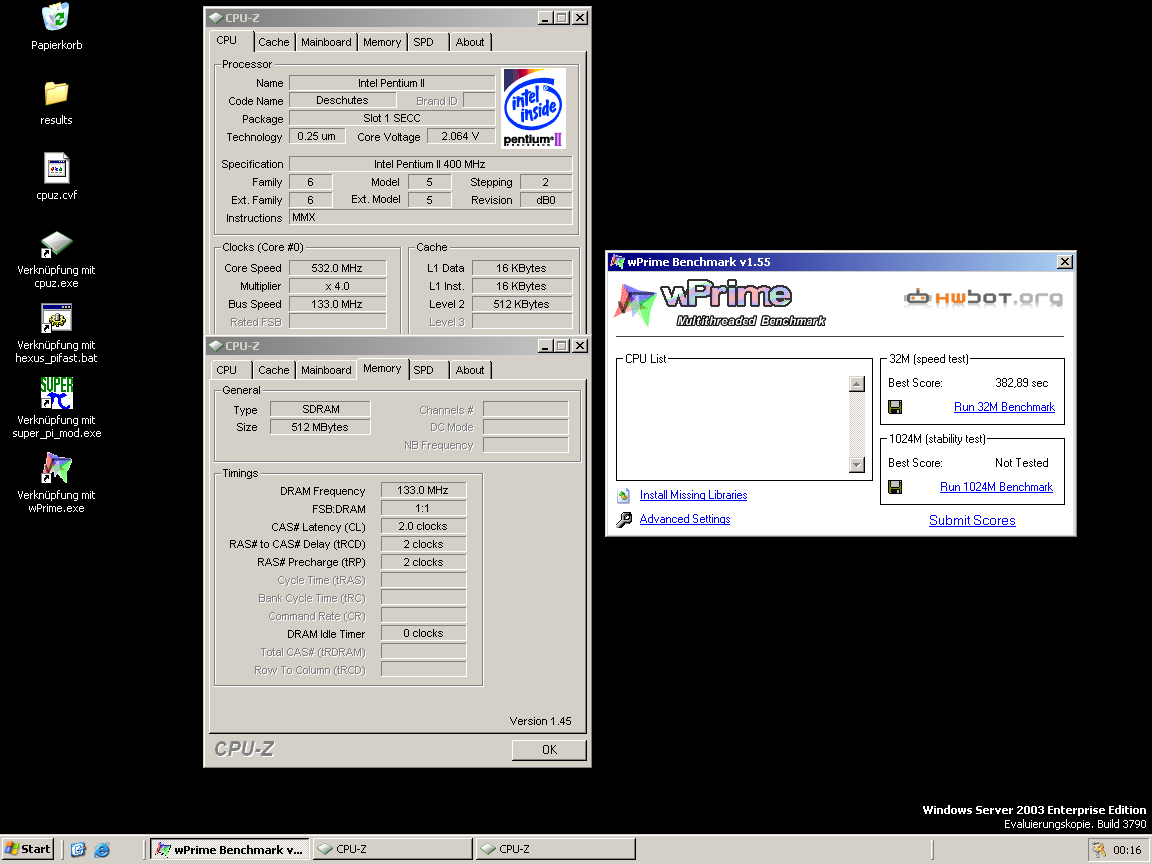Click the Core Voltage 2.064 V field
This screenshot has height=864, width=1152.
[x=461, y=136]
